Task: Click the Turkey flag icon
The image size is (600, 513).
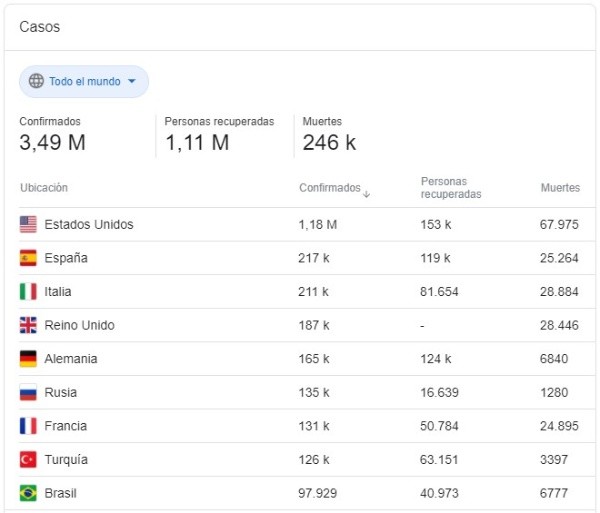Action: [28, 459]
